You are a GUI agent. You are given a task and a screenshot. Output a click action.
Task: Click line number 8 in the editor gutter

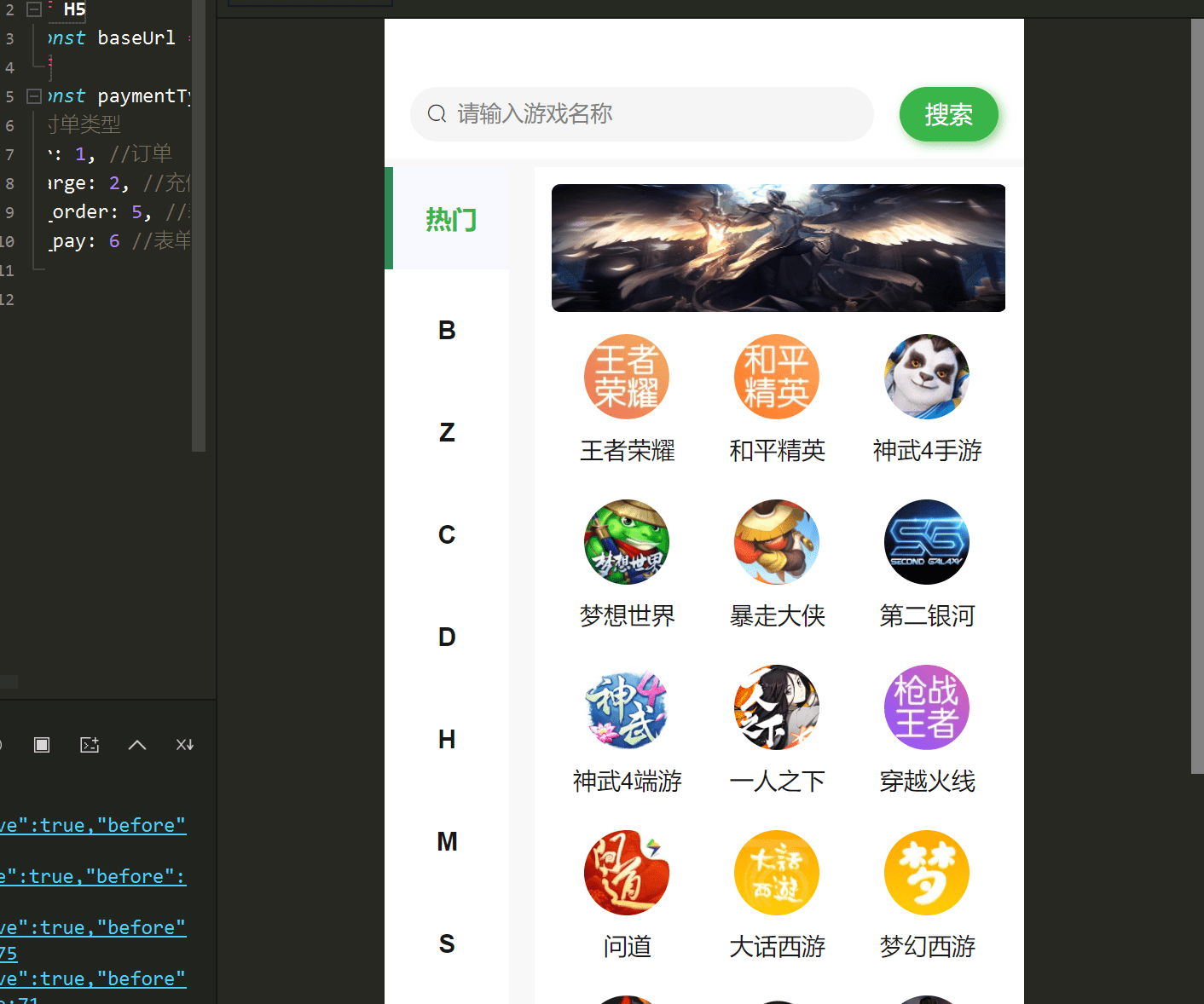click(x=9, y=183)
